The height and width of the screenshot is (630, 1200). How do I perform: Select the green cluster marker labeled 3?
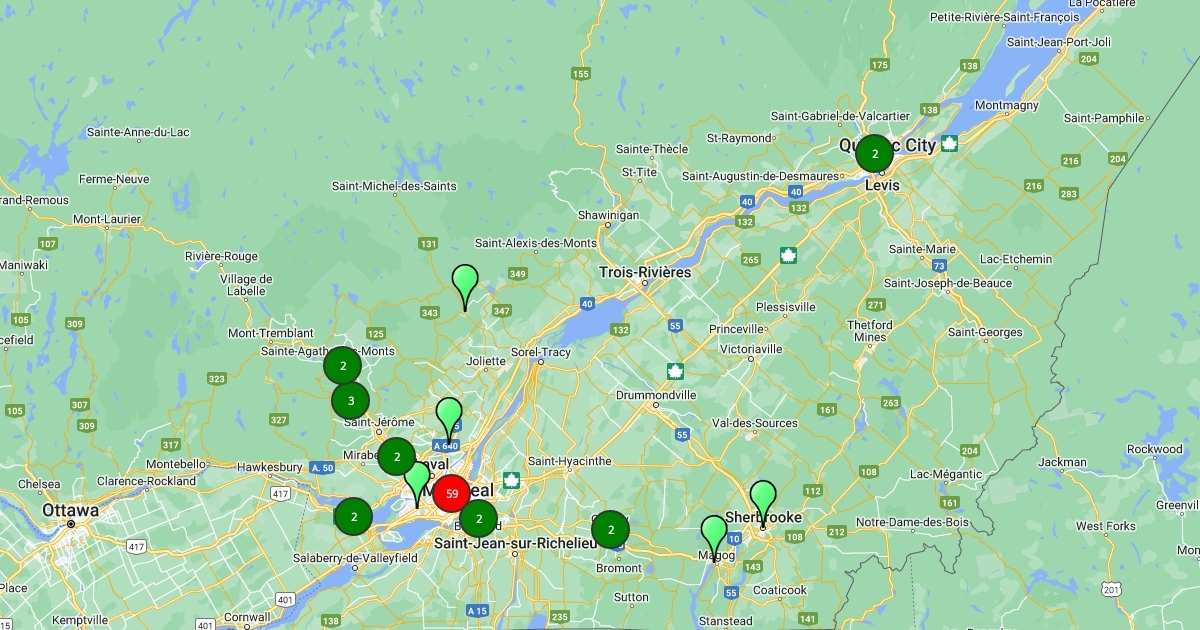click(x=350, y=401)
